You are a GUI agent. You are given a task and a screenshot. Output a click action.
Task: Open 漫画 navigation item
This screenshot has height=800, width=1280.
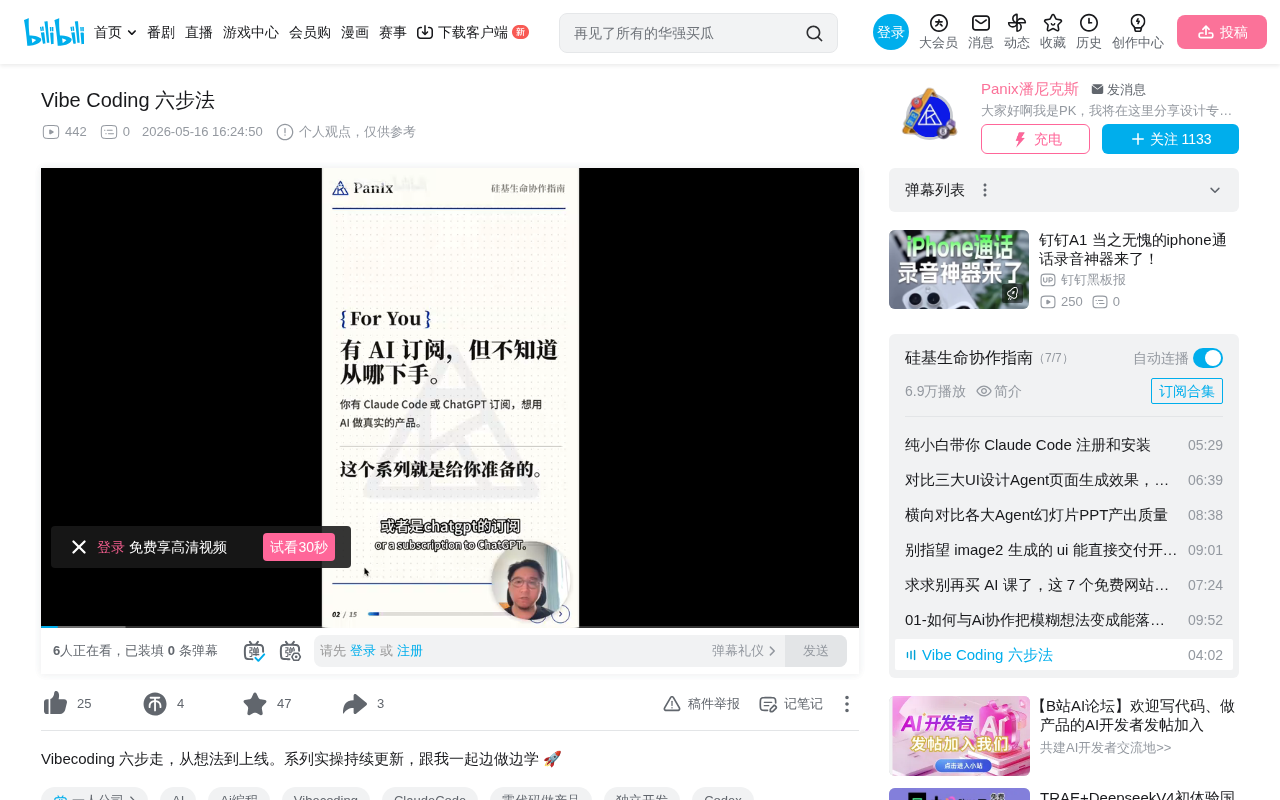(355, 32)
